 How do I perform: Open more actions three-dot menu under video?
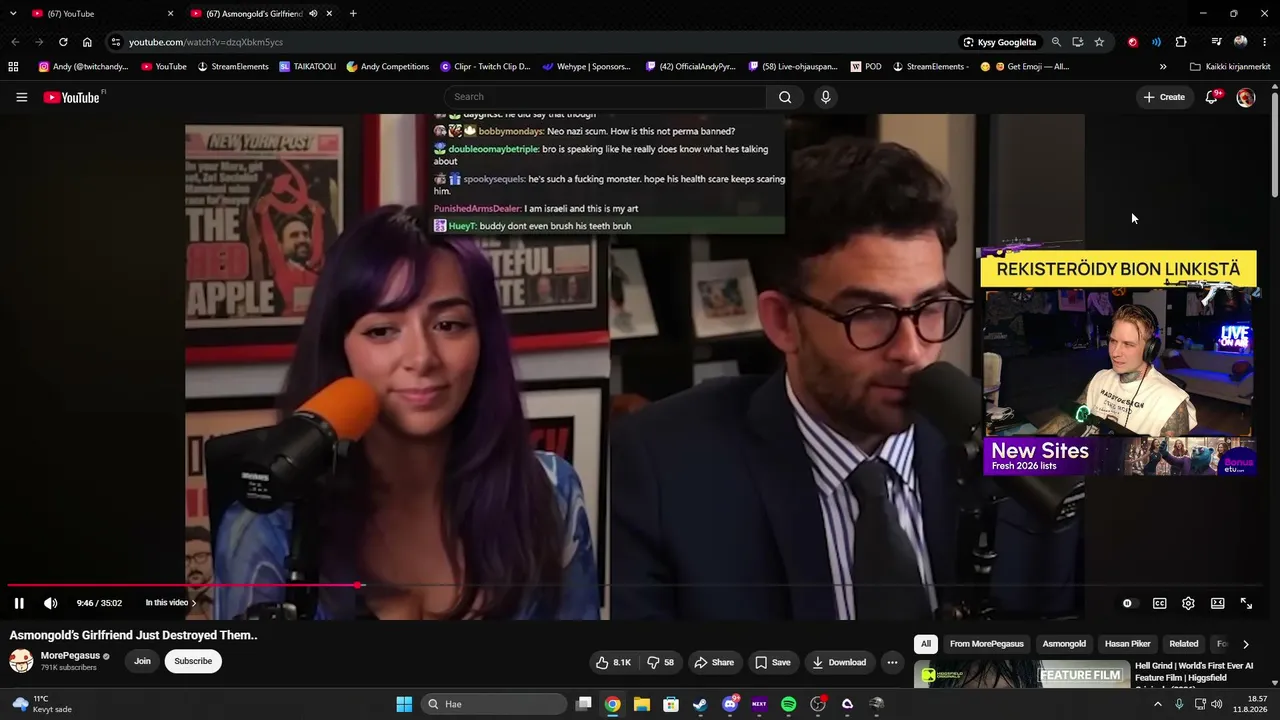tap(892, 662)
